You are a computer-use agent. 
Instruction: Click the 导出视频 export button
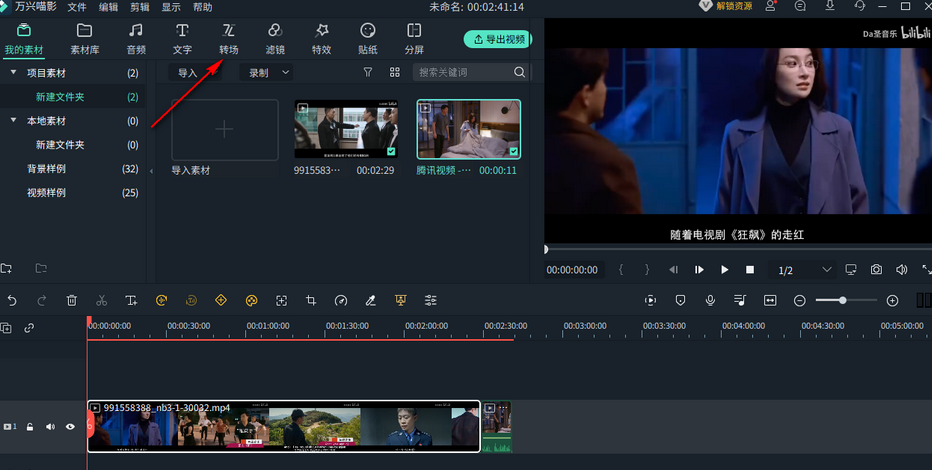pos(498,40)
